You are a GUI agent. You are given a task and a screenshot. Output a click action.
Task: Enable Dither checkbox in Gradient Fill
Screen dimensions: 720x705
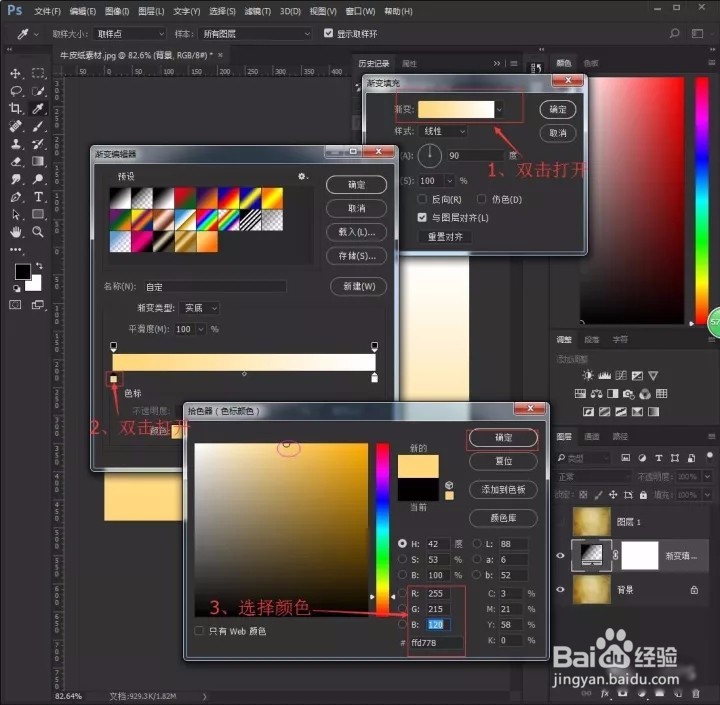(x=481, y=199)
